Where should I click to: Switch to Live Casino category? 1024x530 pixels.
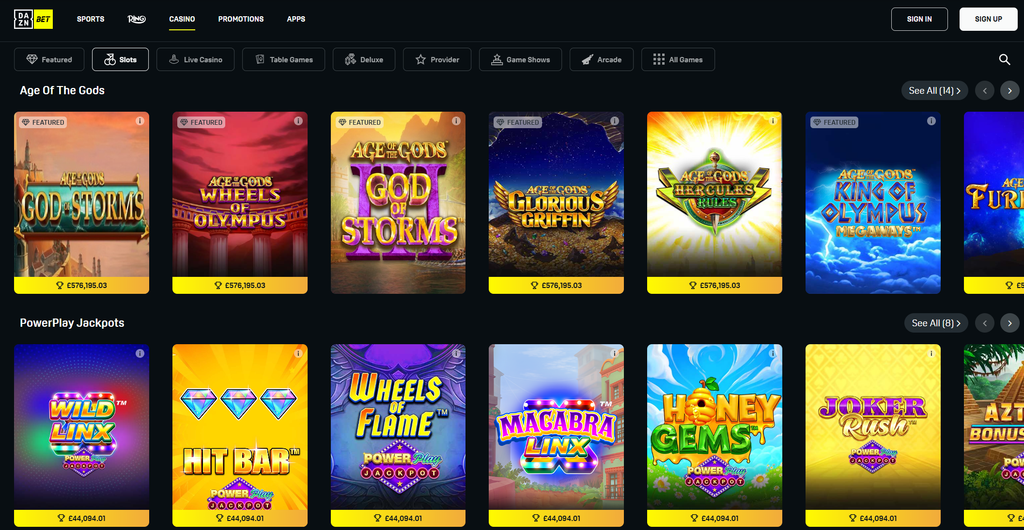tap(195, 59)
